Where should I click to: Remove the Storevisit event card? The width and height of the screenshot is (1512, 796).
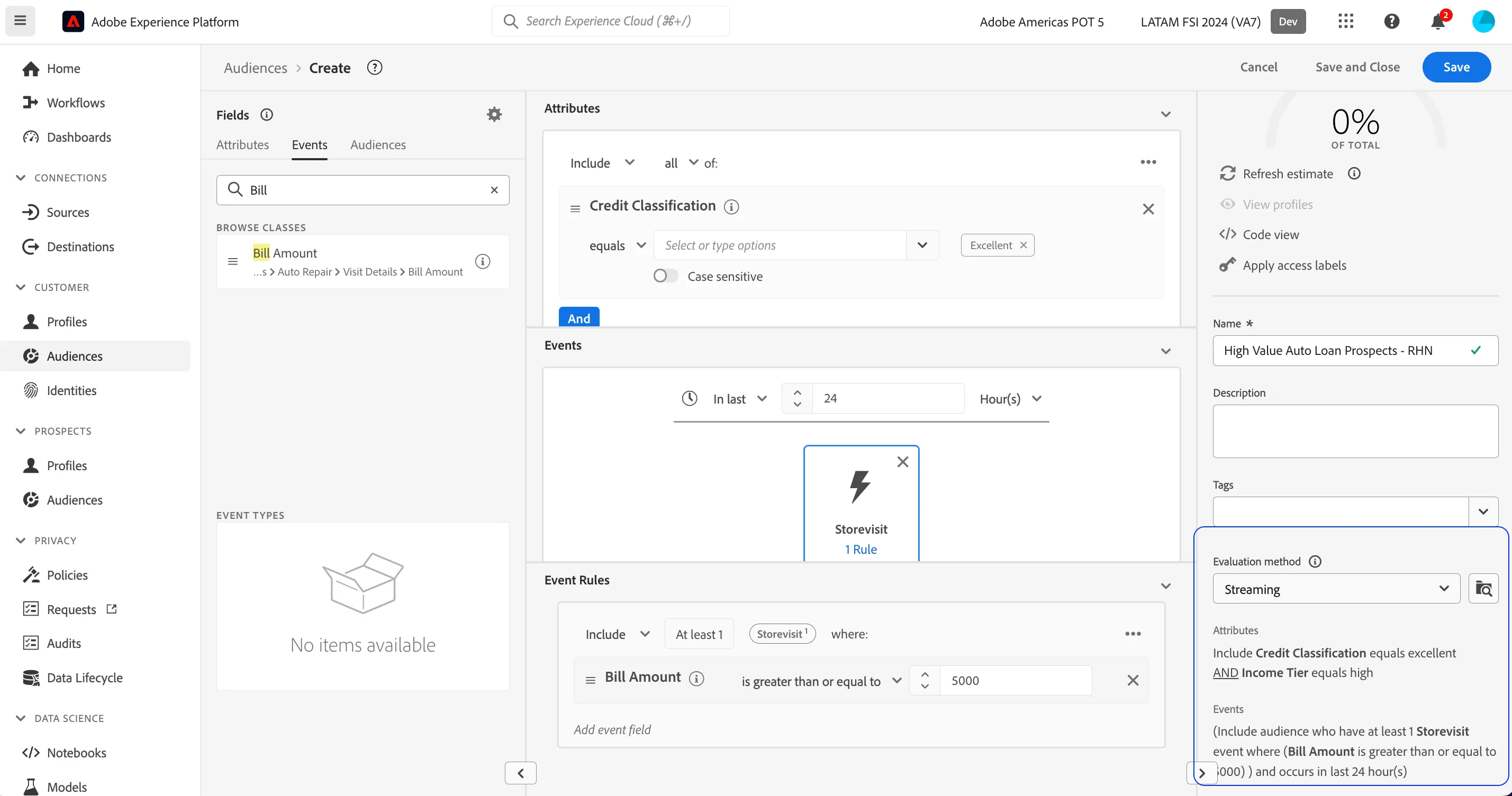(903, 462)
